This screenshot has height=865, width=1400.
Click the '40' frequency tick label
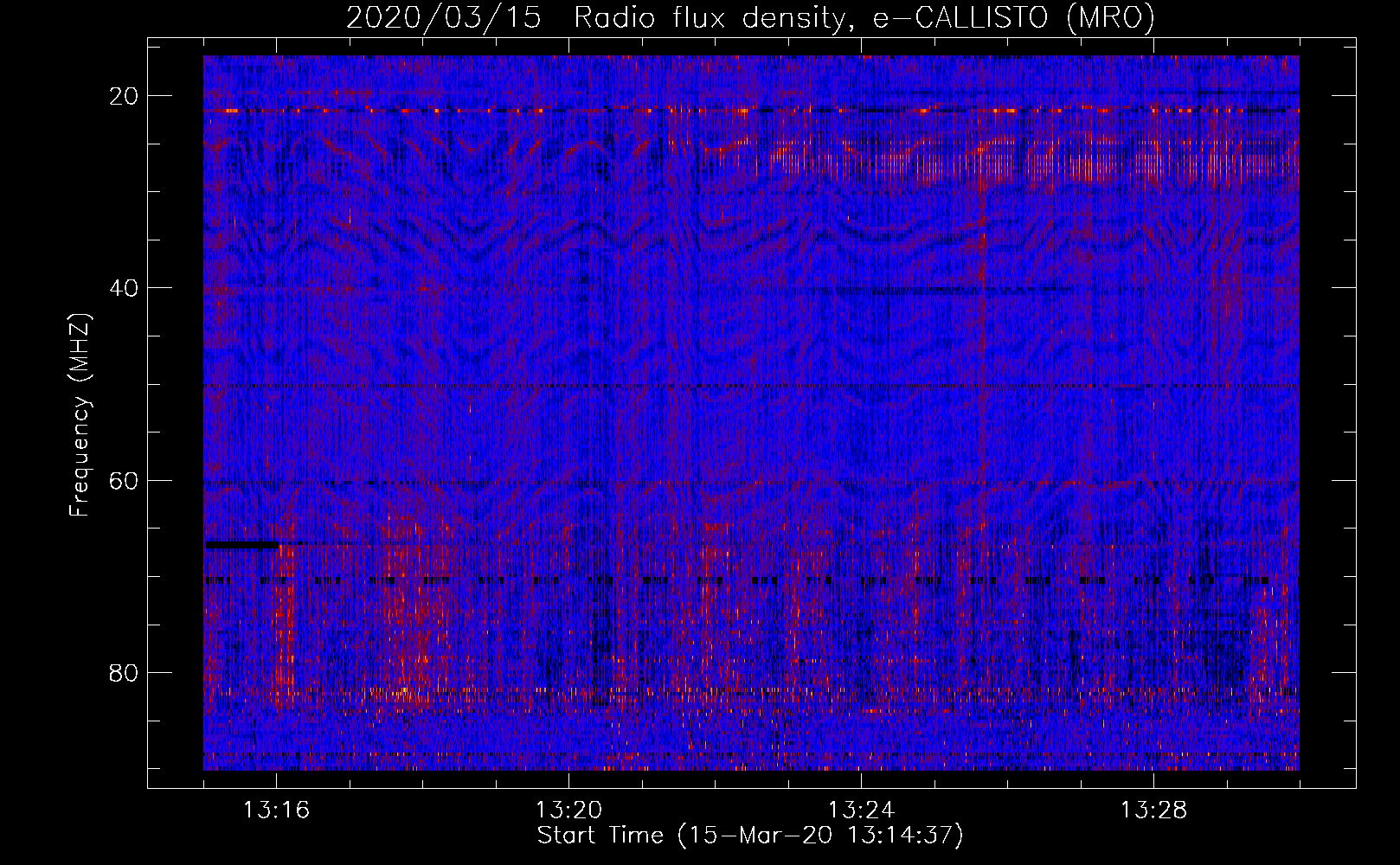click(x=124, y=288)
